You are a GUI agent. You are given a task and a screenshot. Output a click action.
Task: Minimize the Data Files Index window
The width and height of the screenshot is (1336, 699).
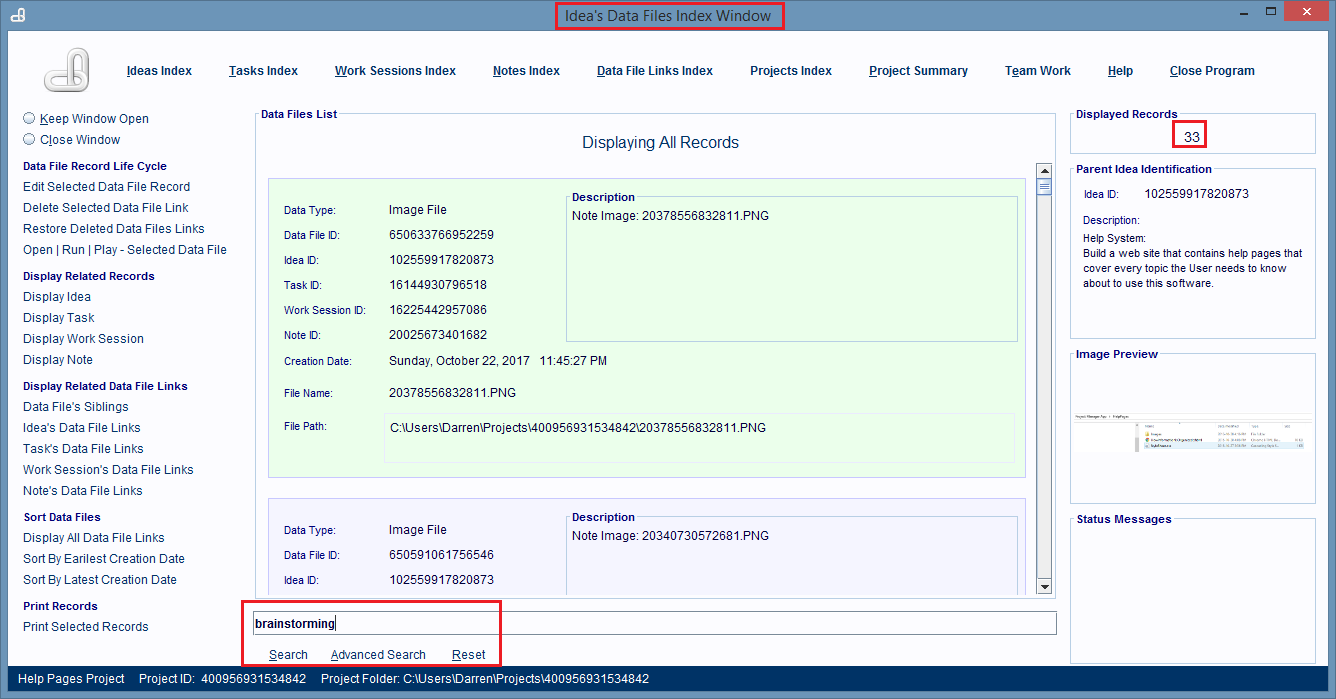tap(1243, 12)
